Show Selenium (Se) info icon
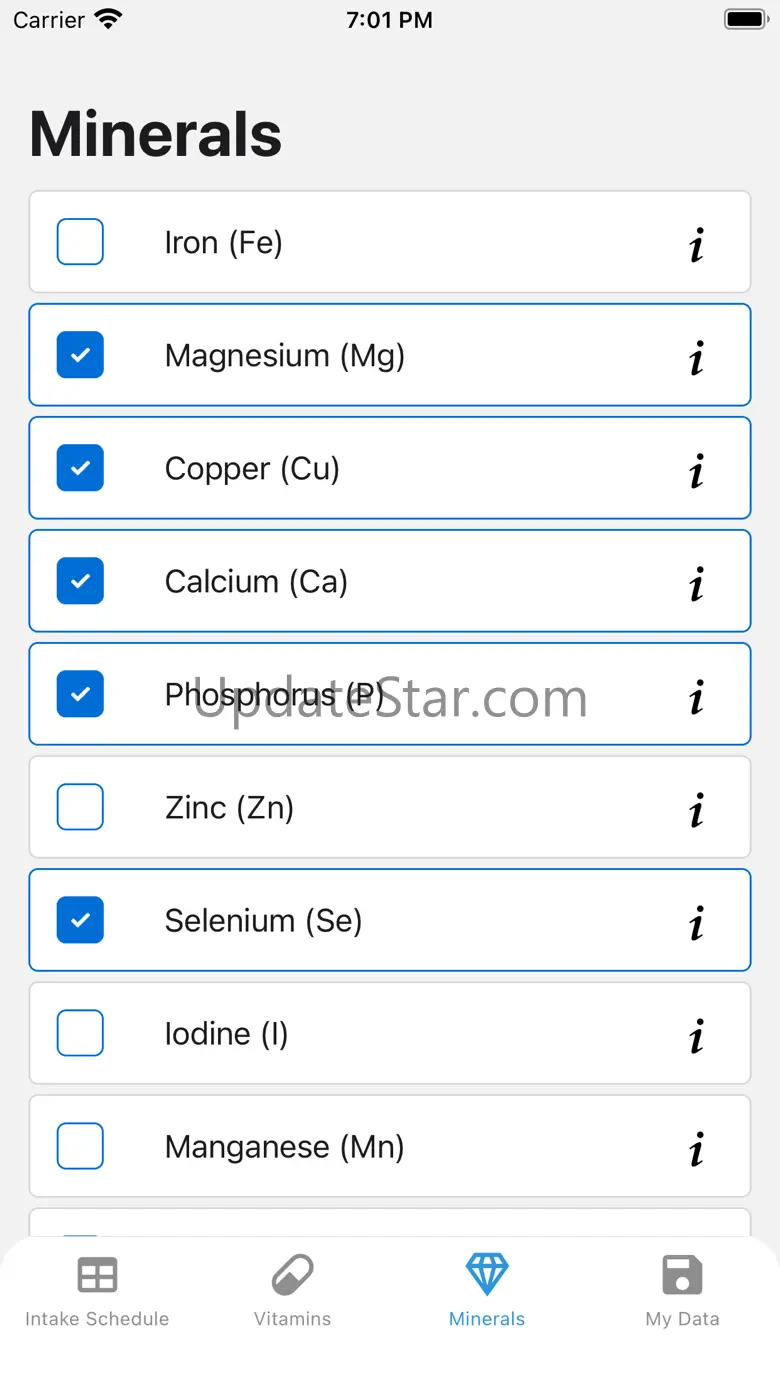780x1387 pixels. [697, 921]
